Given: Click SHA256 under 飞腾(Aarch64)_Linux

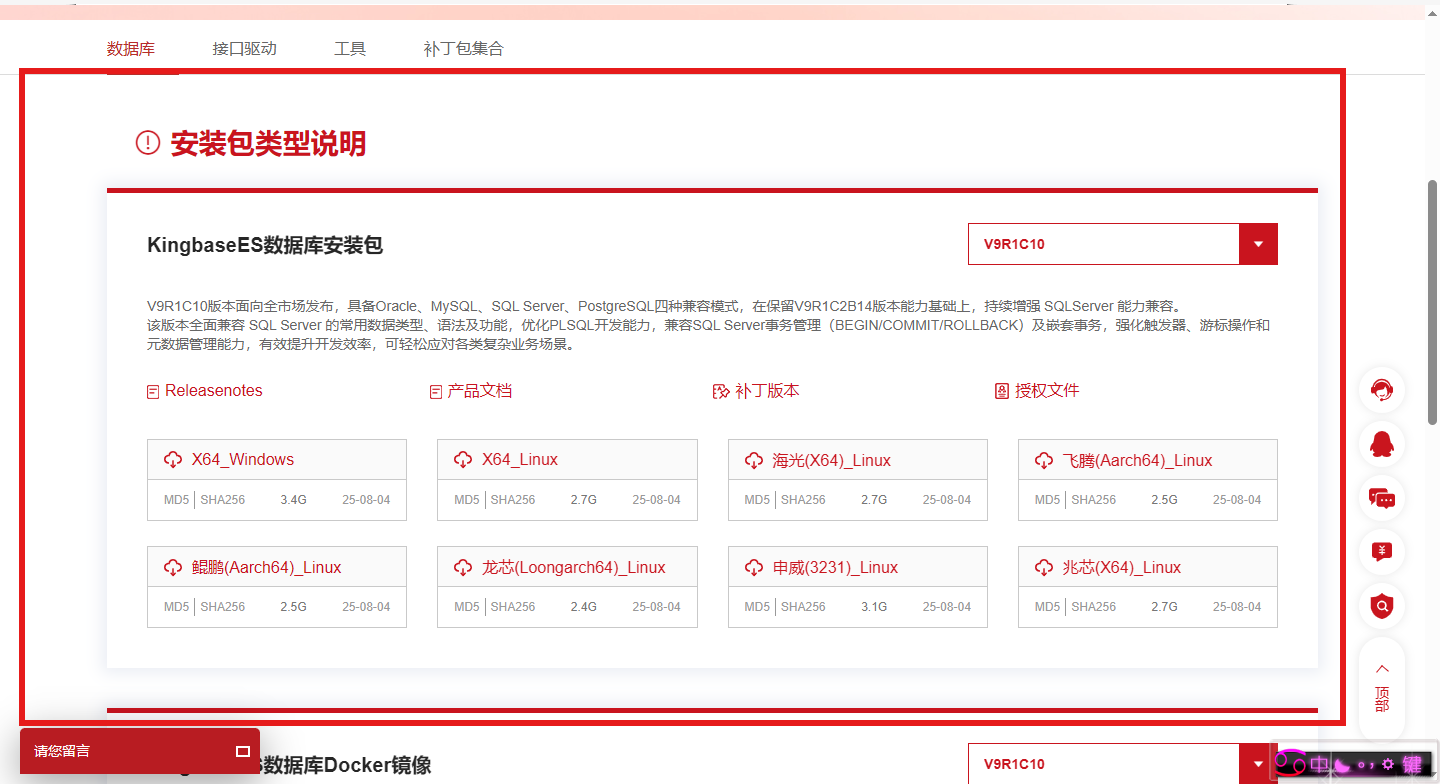Looking at the screenshot, I should coord(1094,499).
